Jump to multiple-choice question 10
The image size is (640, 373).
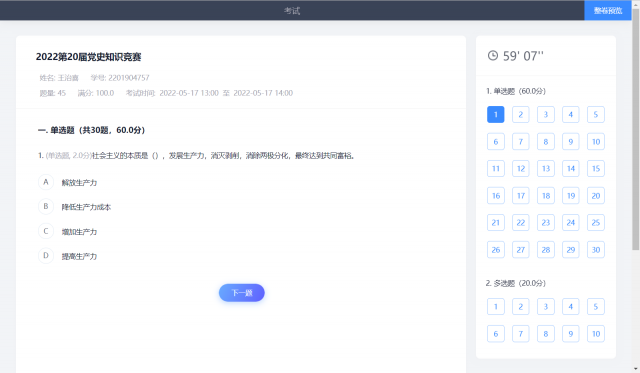click(596, 334)
